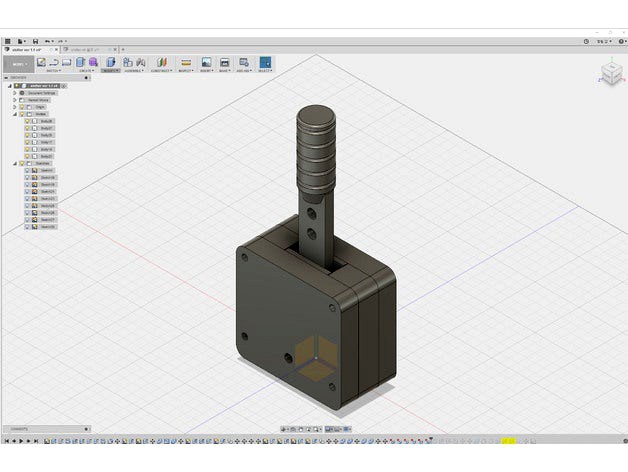Viewport: 628px width, 472px height.
Task: Jump timeline to the beginning
Action: pos(7,441)
